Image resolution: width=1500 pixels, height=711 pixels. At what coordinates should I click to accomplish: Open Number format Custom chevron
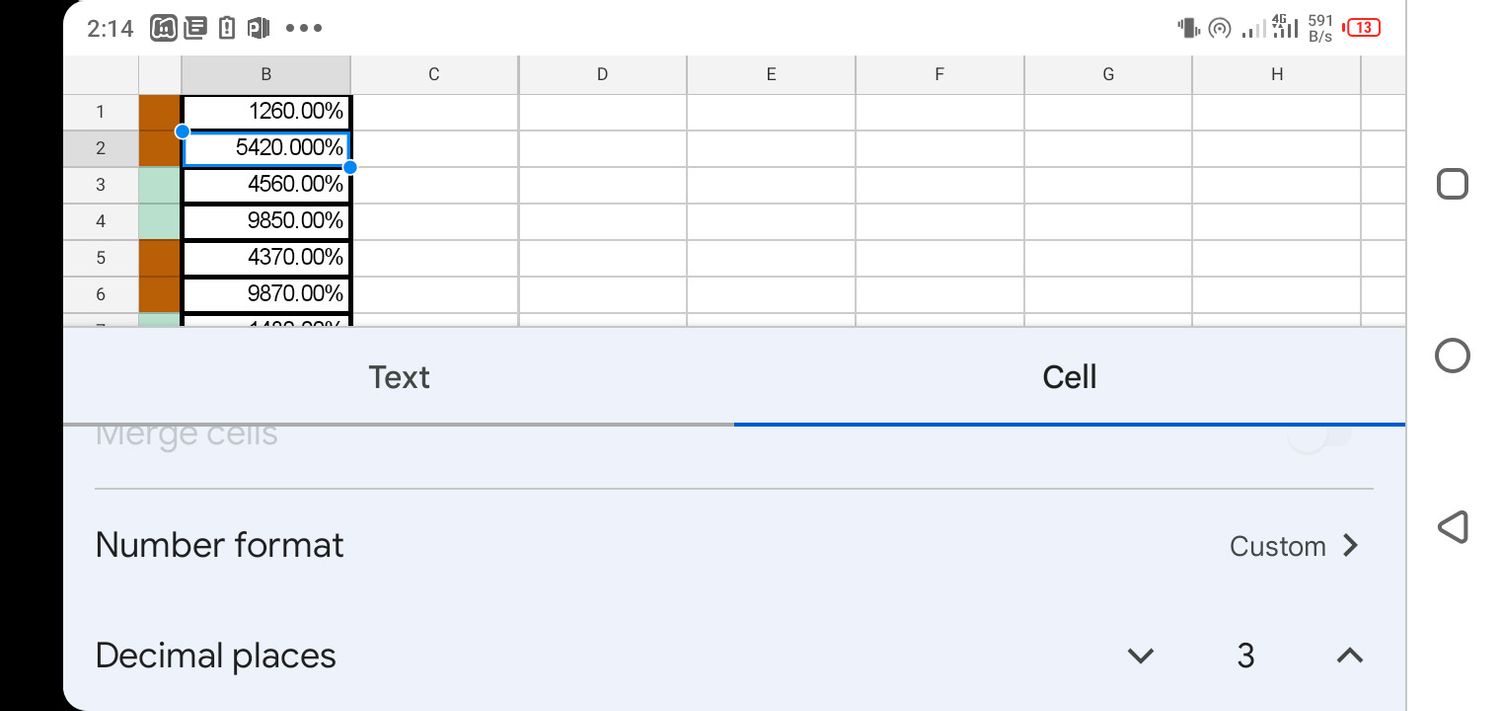1351,545
